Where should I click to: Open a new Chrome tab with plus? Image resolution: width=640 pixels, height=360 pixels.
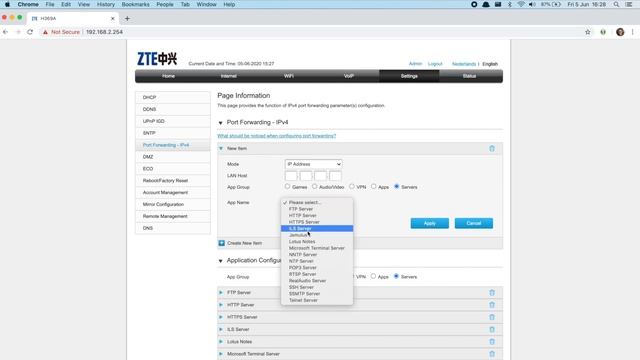pyautogui.click(x=127, y=18)
